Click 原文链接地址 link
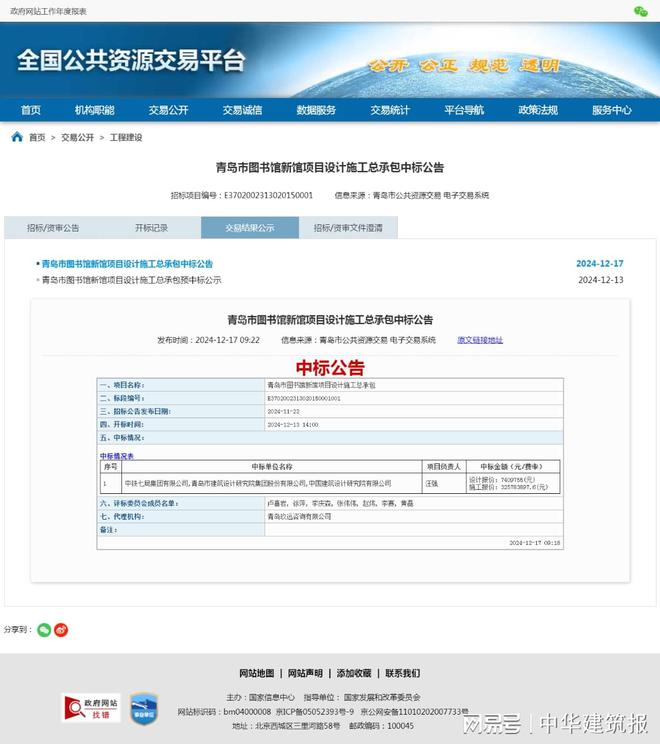Image resolution: width=660 pixels, height=744 pixels. 480,340
